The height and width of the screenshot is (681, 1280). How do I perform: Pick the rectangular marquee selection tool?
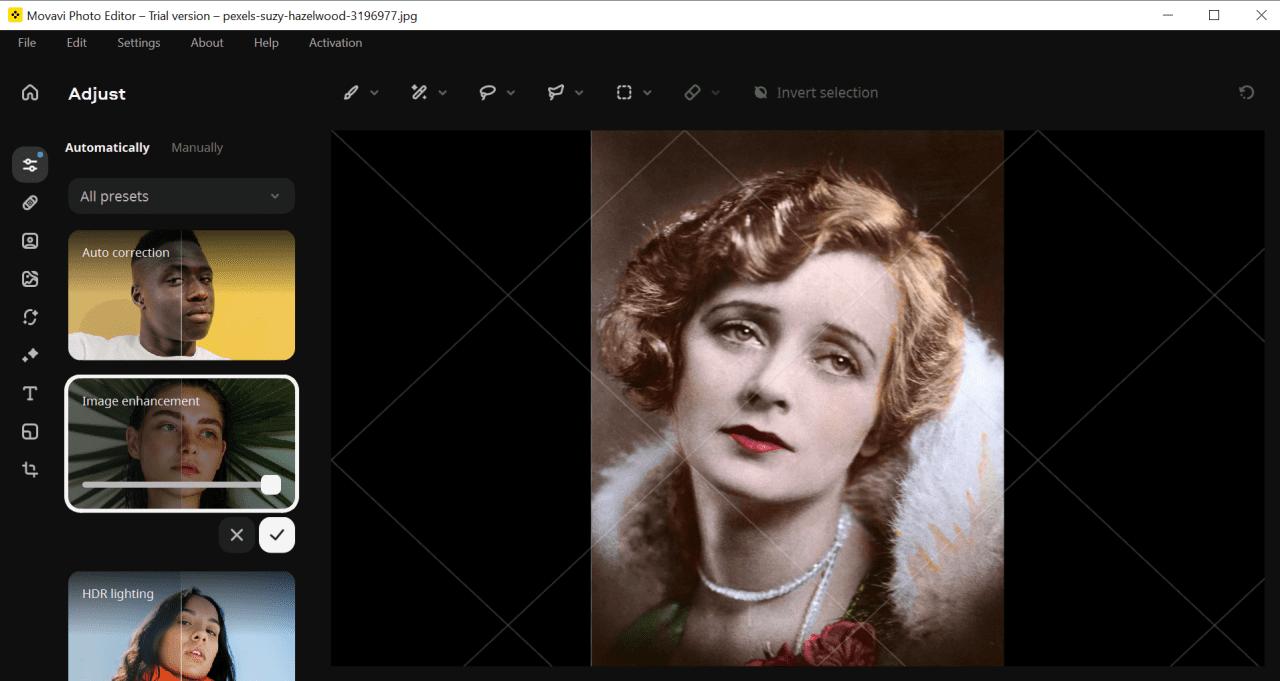tap(624, 93)
